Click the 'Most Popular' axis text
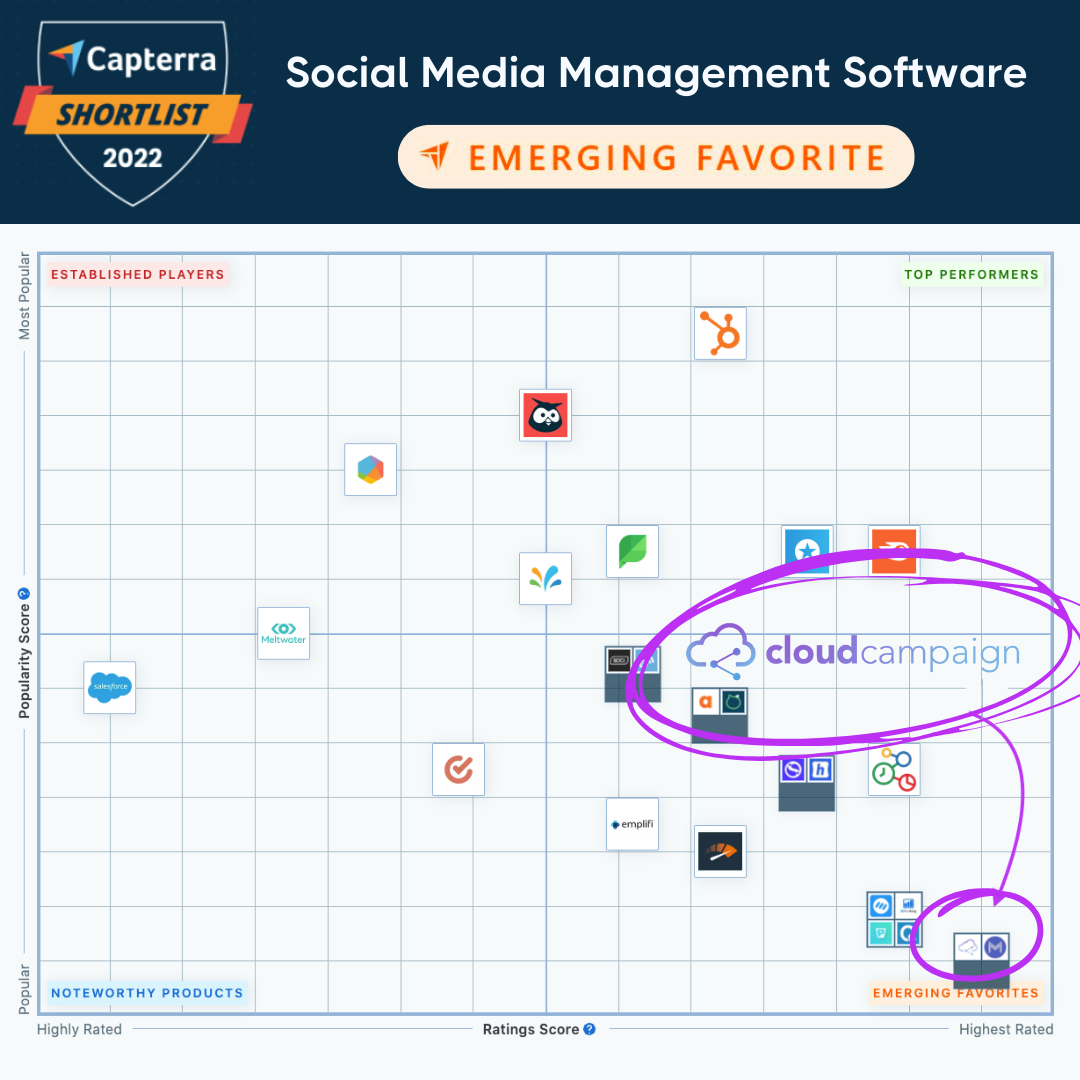The height and width of the screenshot is (1080, 1080). 24,295
